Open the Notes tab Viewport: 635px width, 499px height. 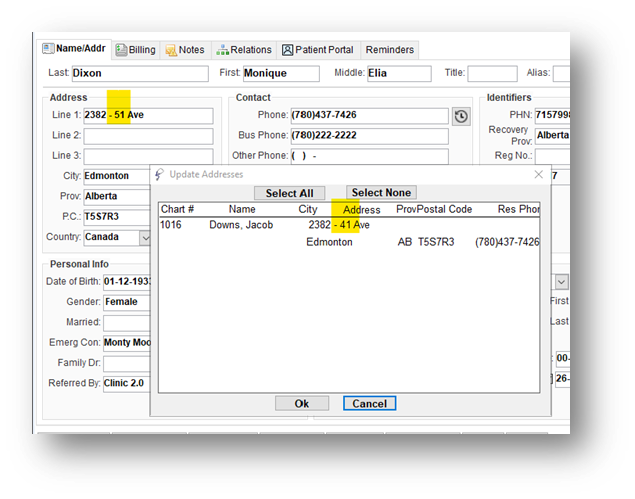point(185,50)
